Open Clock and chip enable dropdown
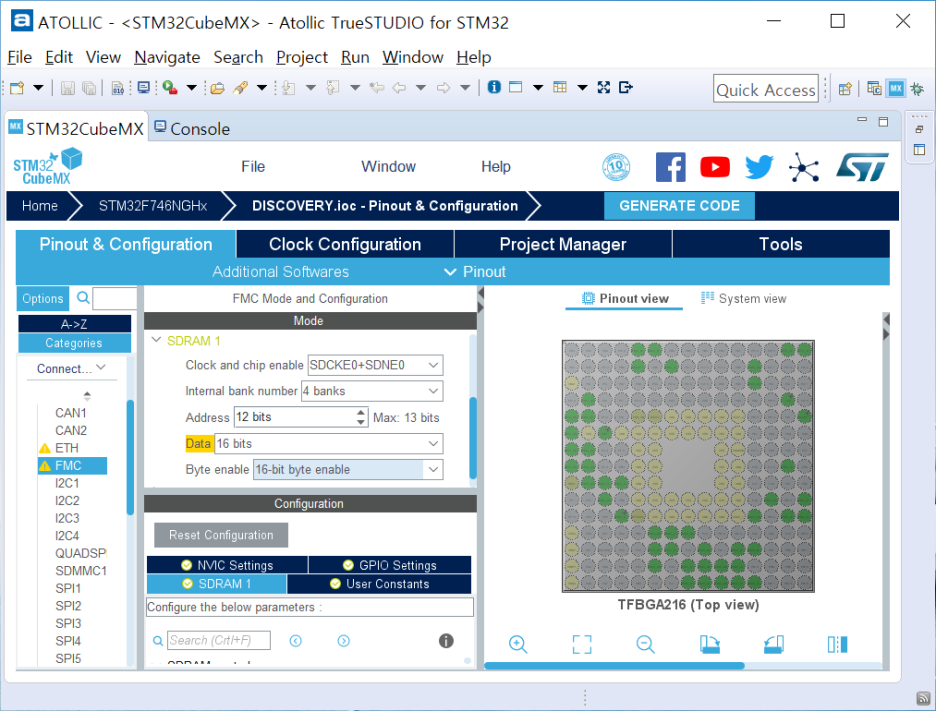Screen dimensions: 936x711 [433, 365]
